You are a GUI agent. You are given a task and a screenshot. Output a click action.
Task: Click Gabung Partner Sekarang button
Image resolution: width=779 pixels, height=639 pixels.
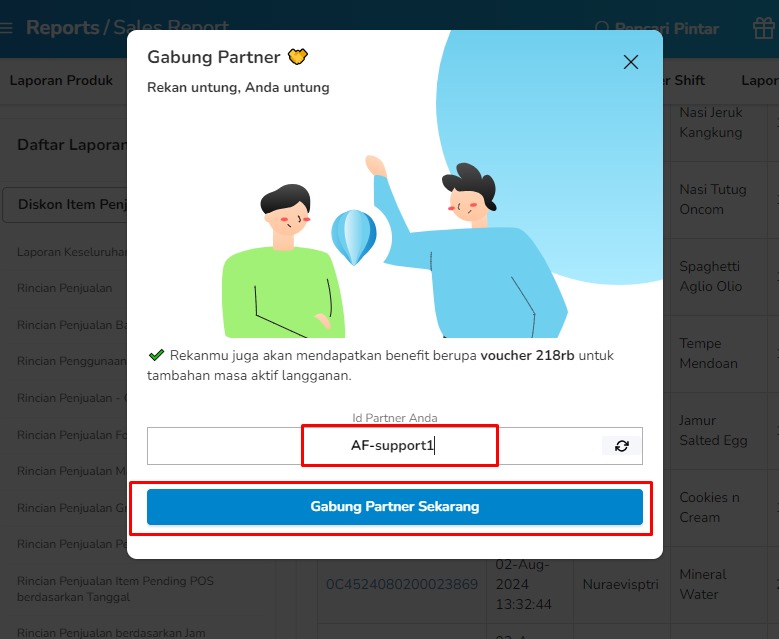tap(394, 507)
